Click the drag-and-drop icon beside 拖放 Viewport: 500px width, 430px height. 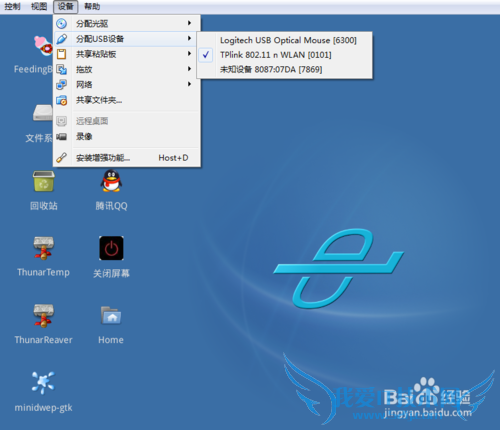(61, 69)
